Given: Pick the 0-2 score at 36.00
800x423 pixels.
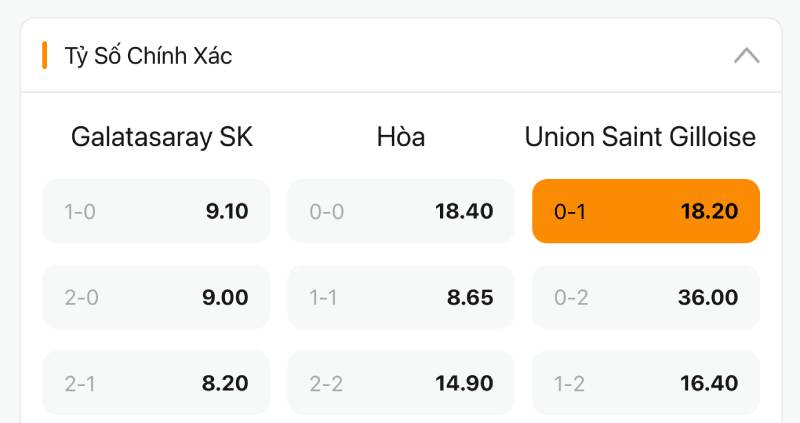Looking at the screenshot, I should [x=646, y=297].
